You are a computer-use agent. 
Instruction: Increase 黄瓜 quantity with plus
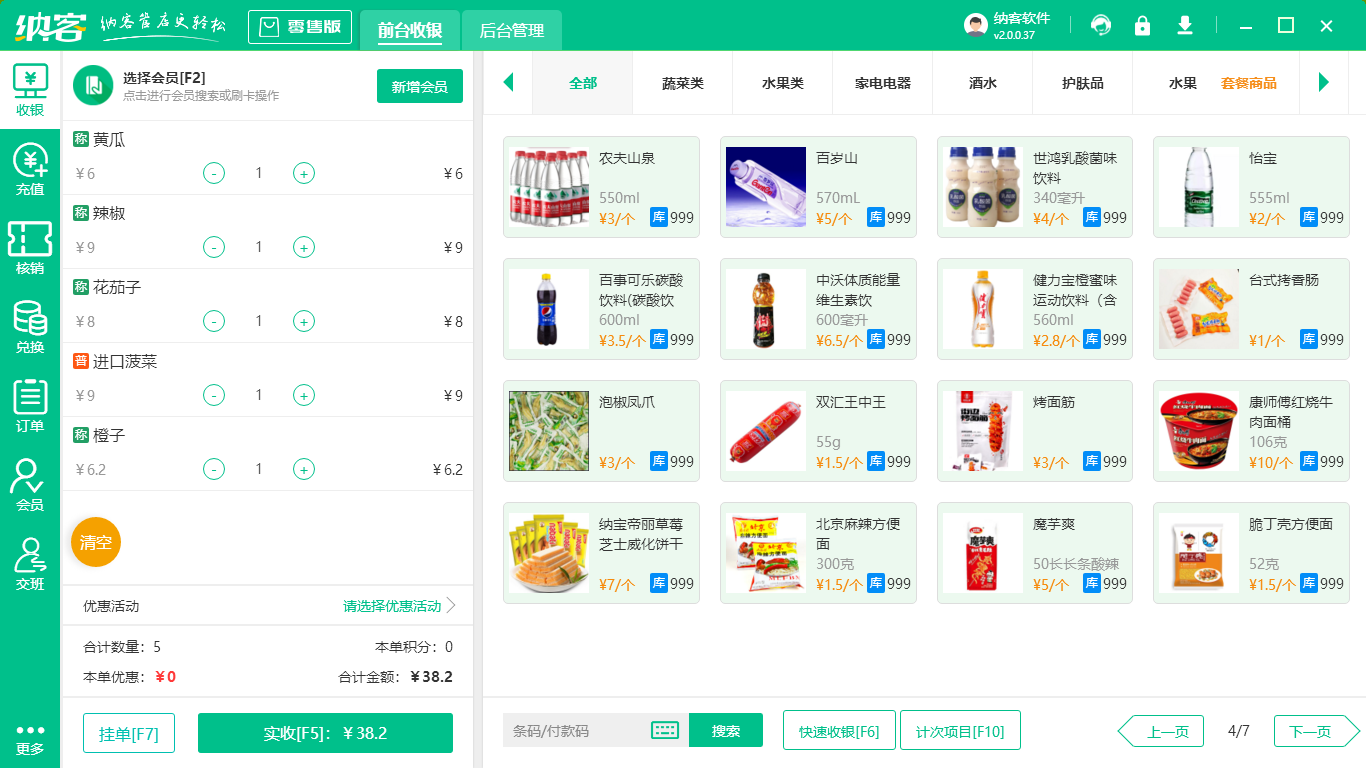304,174
